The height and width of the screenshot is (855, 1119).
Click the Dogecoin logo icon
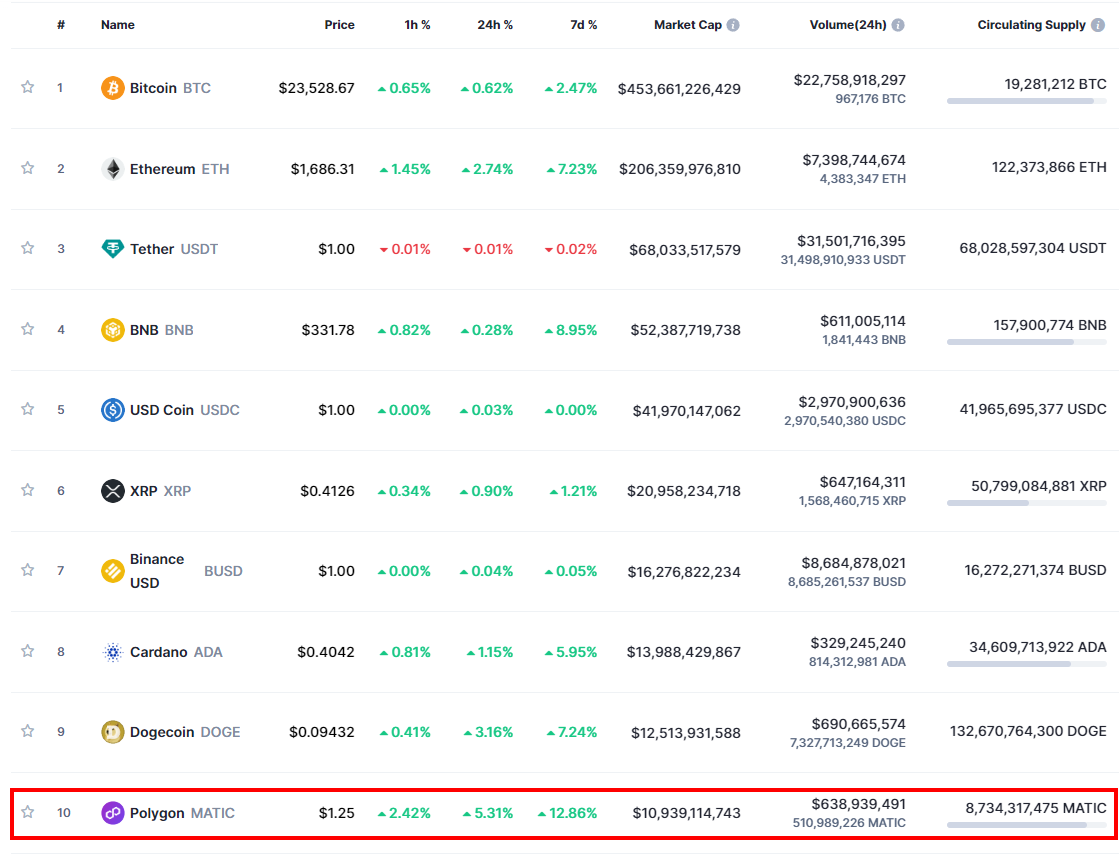point(113,732)
